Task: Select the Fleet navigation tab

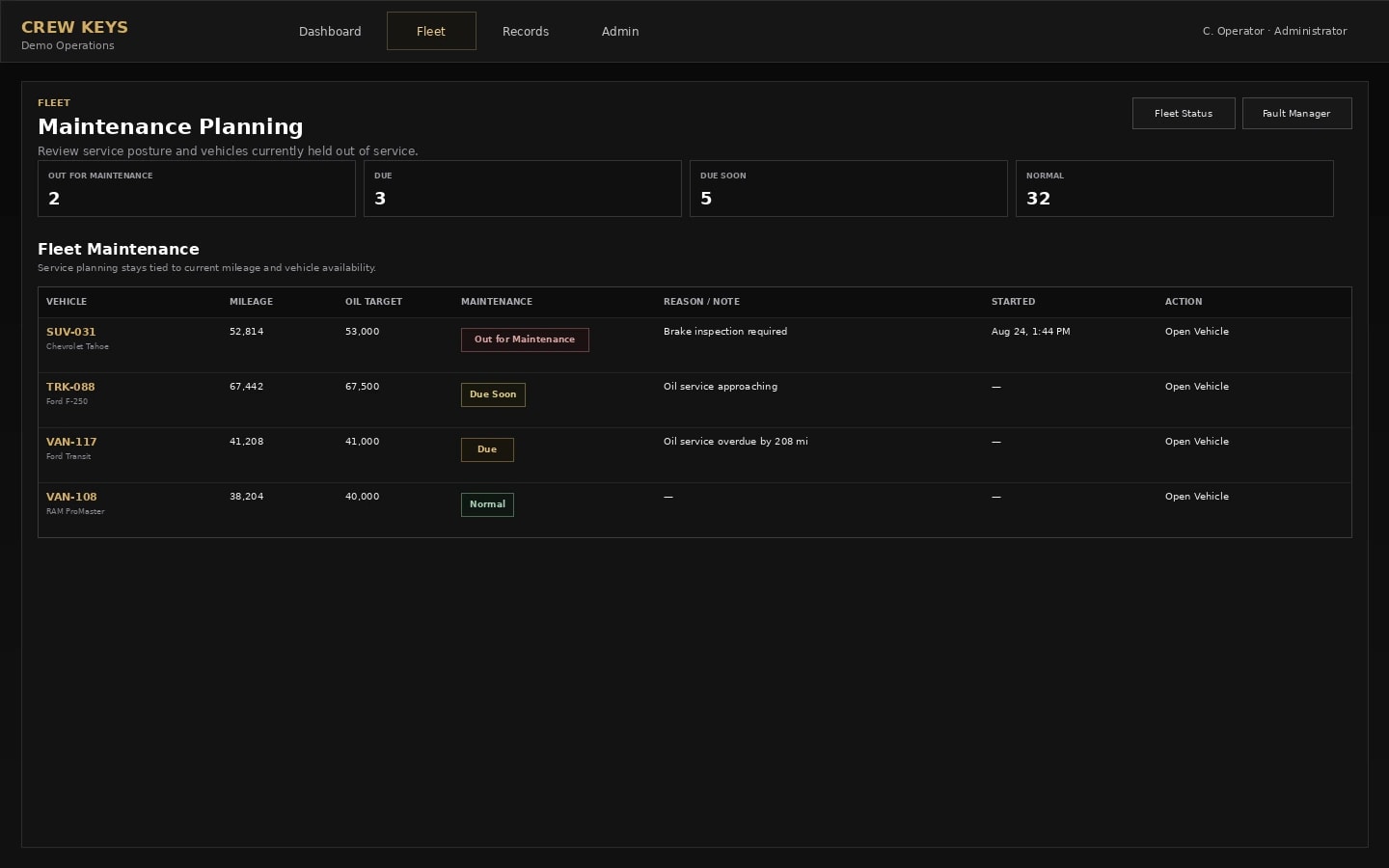Action: [x=431, y=31]
